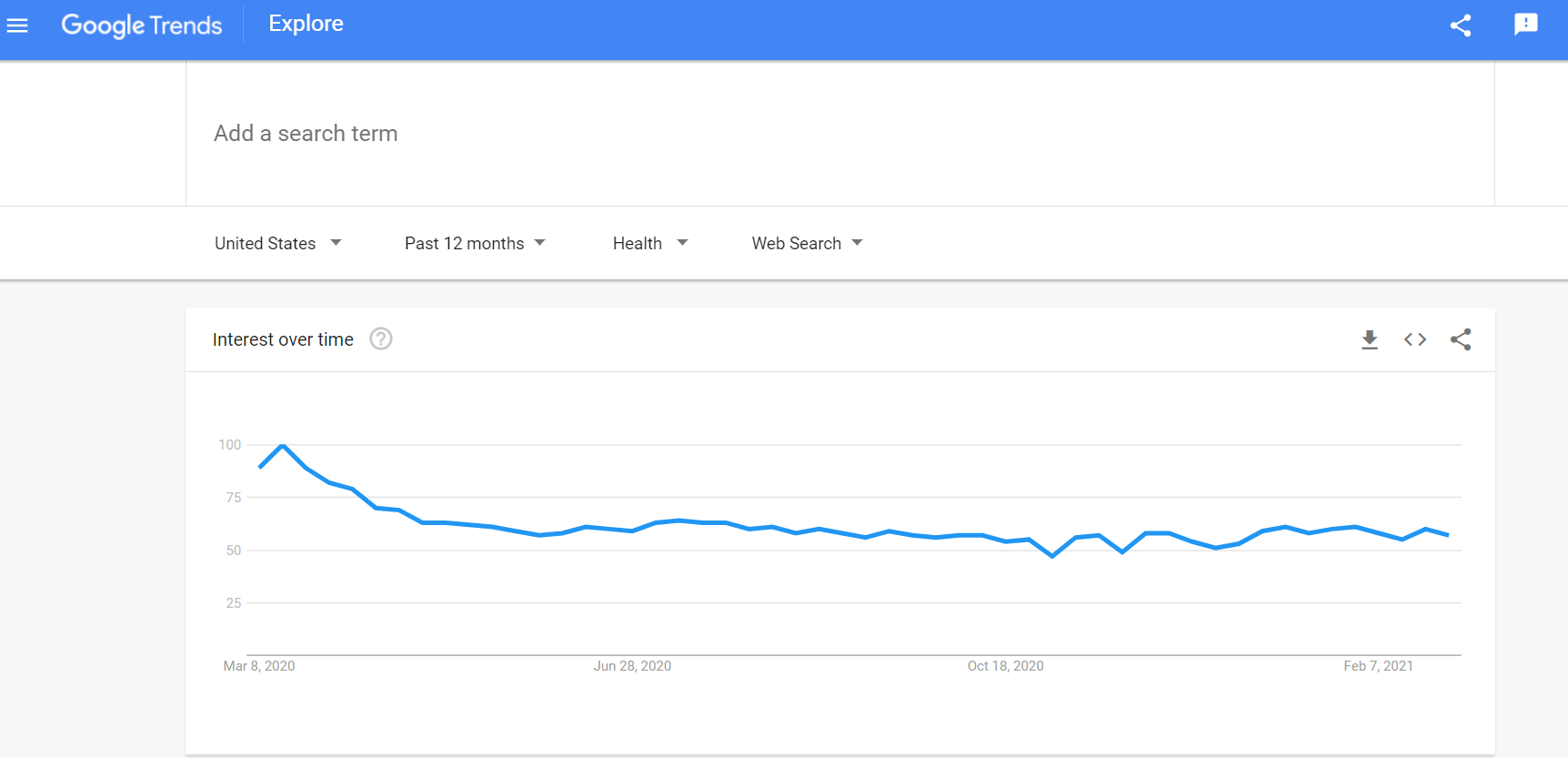The height and width of the screenshot is (758, 1568).
Task: Click the Google Trends logo
Action: pos(142,25)
